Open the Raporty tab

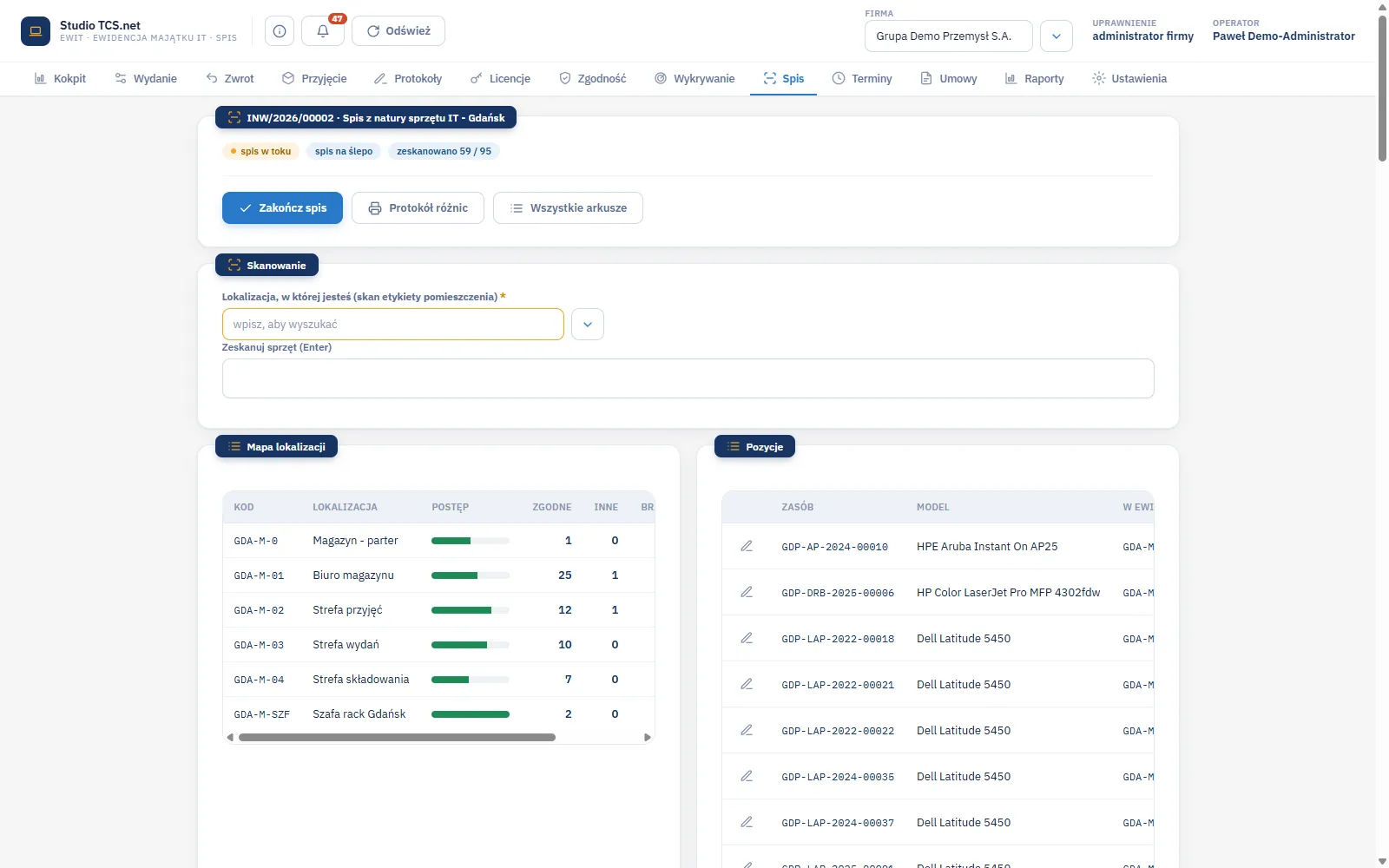click(x=1035, y=79)
